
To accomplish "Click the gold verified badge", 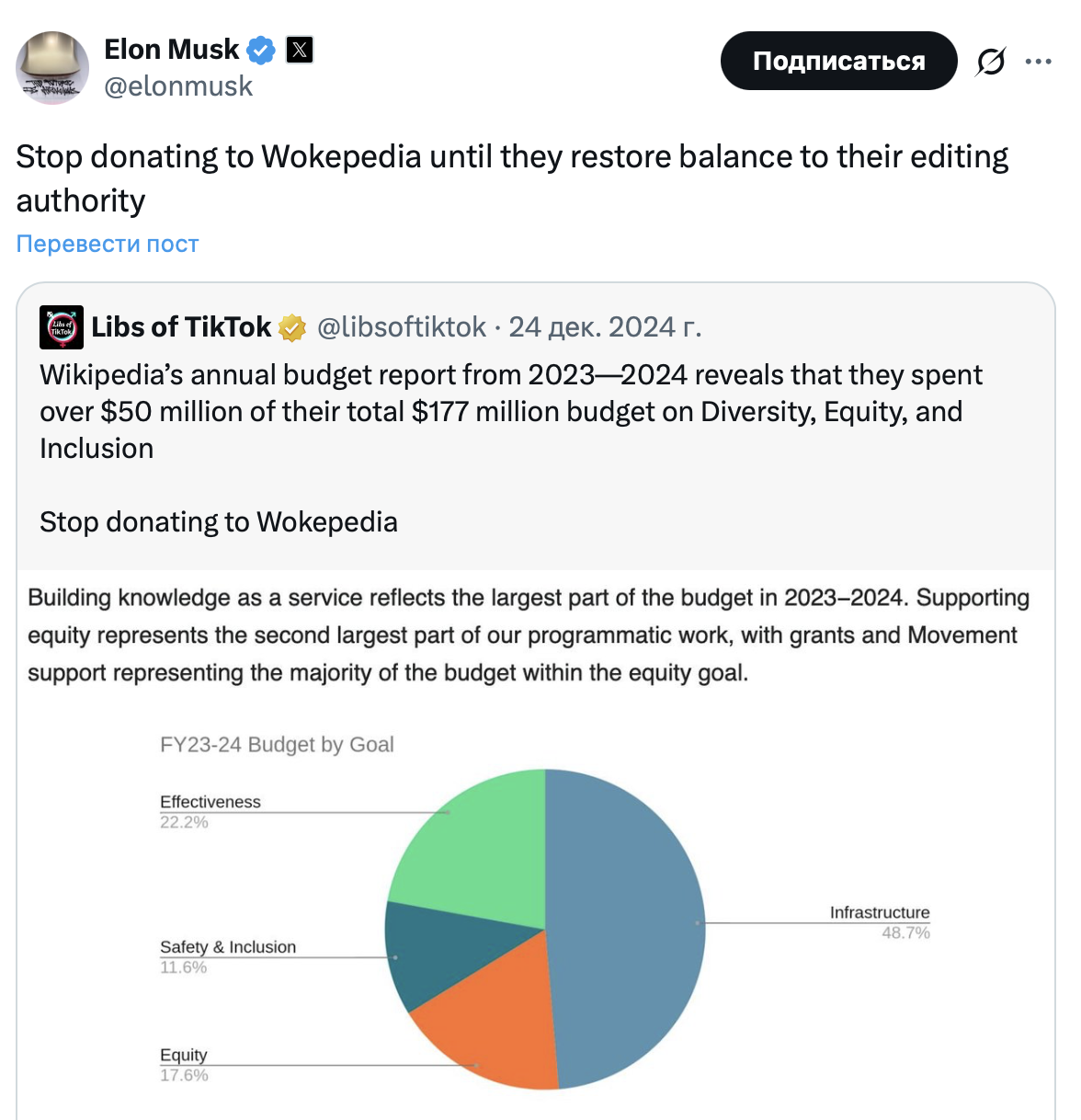I will click(x=292, y=327).
